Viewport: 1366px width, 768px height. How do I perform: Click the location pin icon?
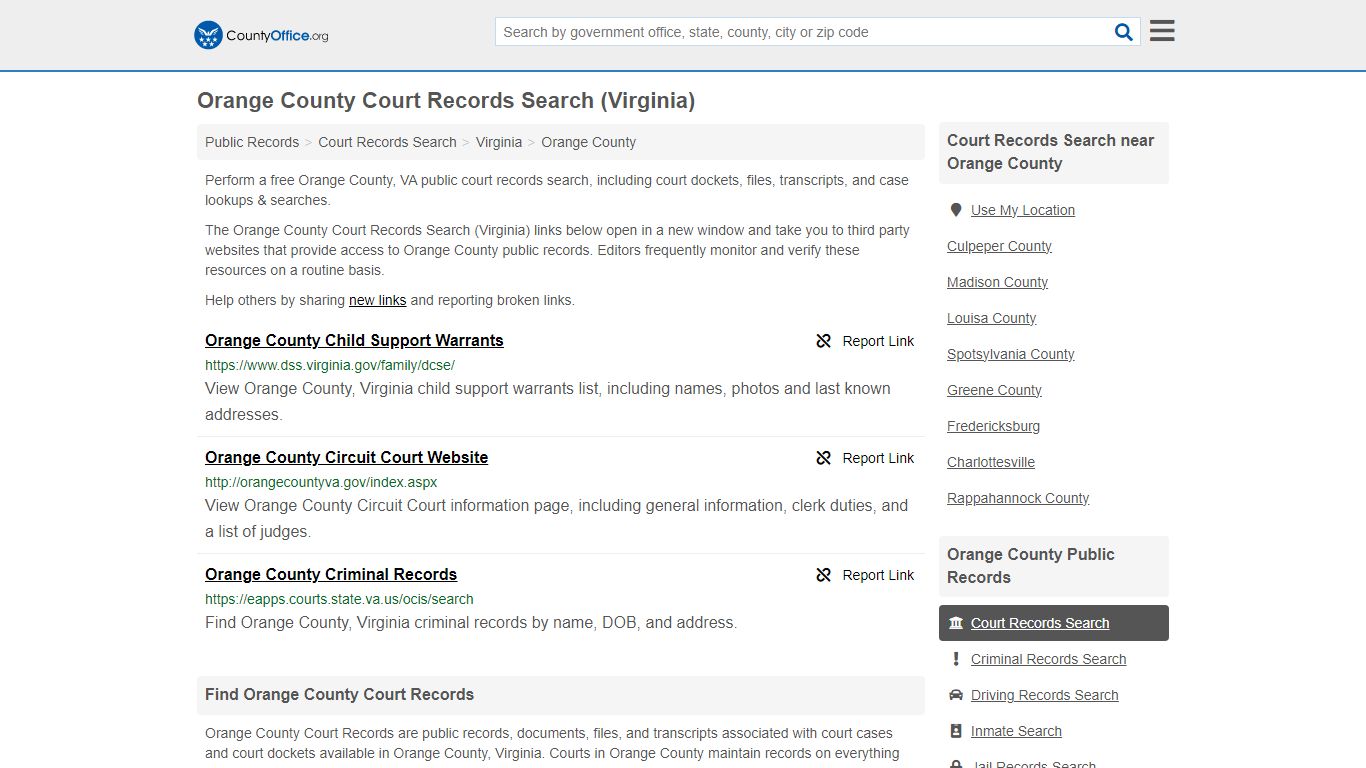click(956, 210)
